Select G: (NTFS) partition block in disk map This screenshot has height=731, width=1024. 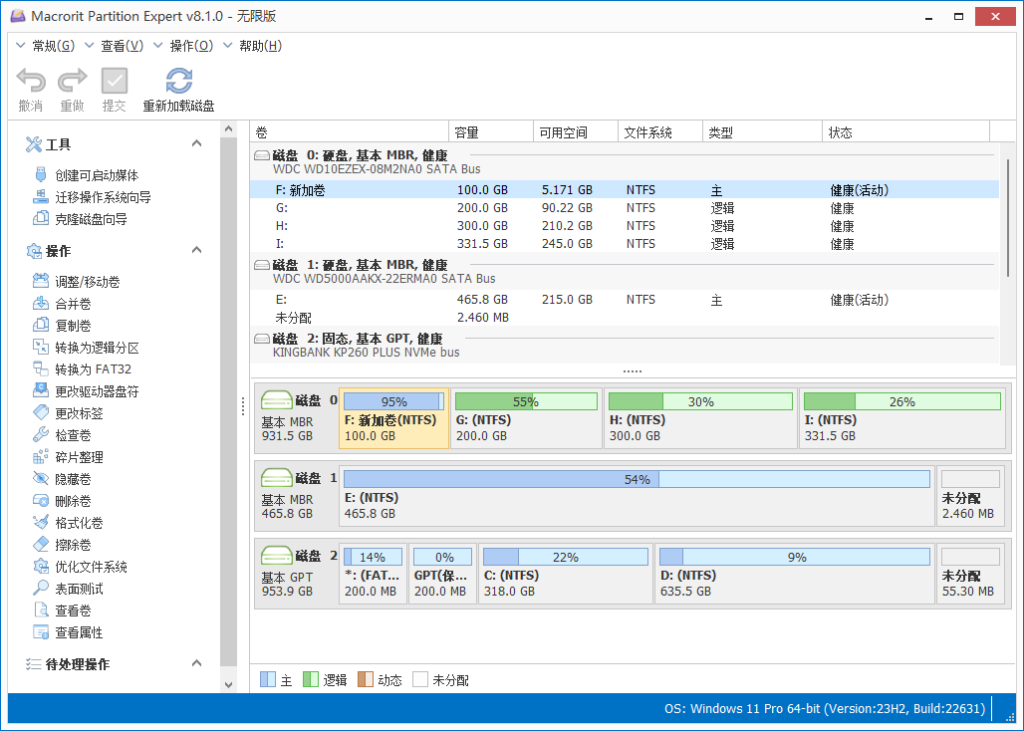[x=526, y=418]
